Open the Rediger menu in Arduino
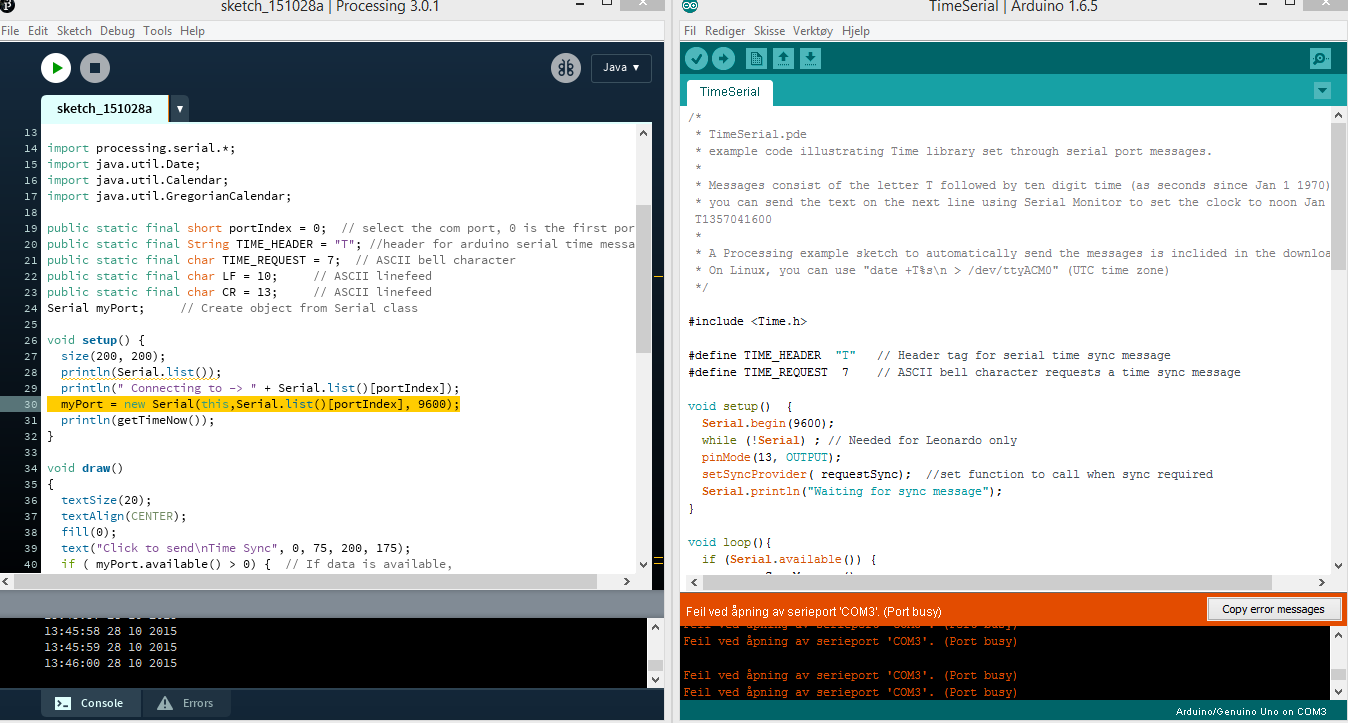The height and width of the screenshot is (723, 1348). click(725, 31)
